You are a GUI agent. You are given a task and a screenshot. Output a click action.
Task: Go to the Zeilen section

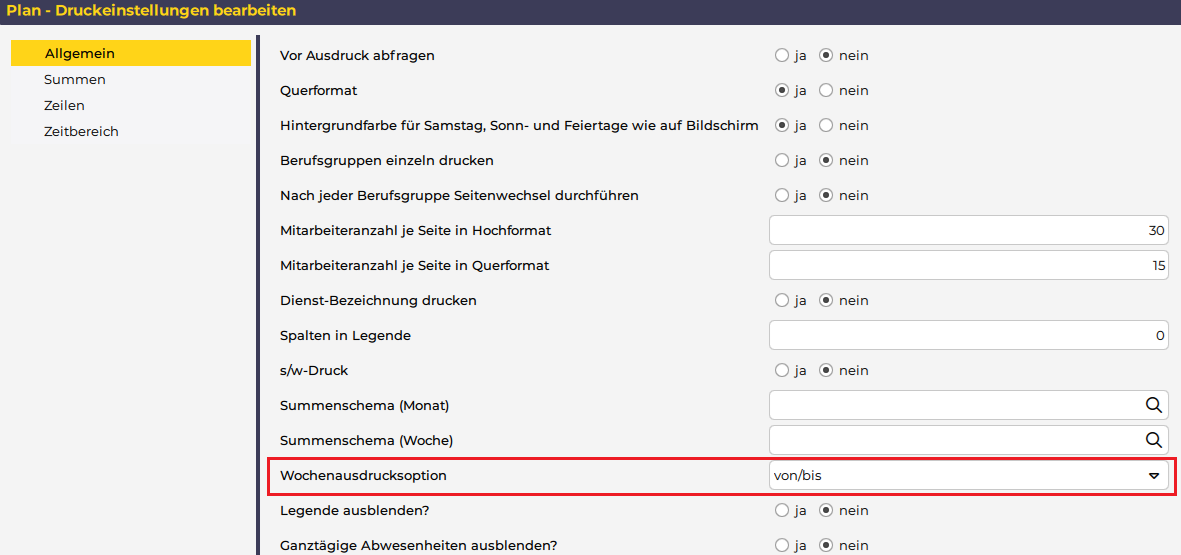64,106
